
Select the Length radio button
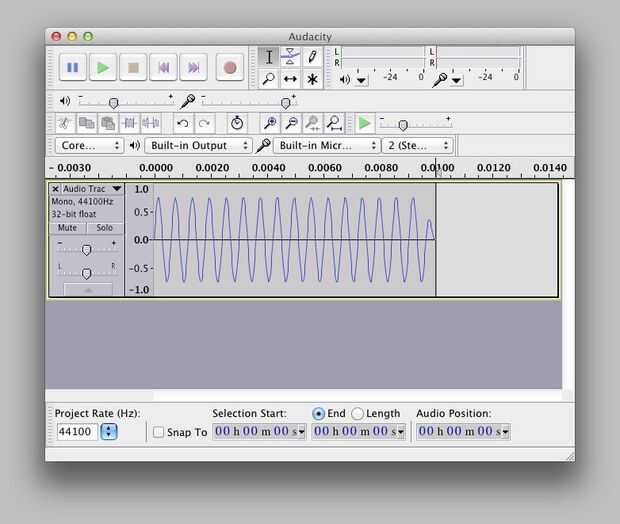[x=357, y=414]
